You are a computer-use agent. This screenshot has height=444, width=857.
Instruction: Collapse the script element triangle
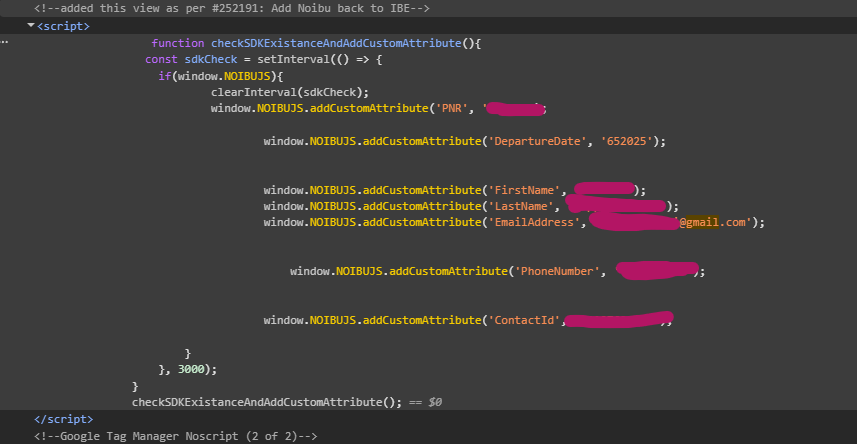[x=31, y=26]
